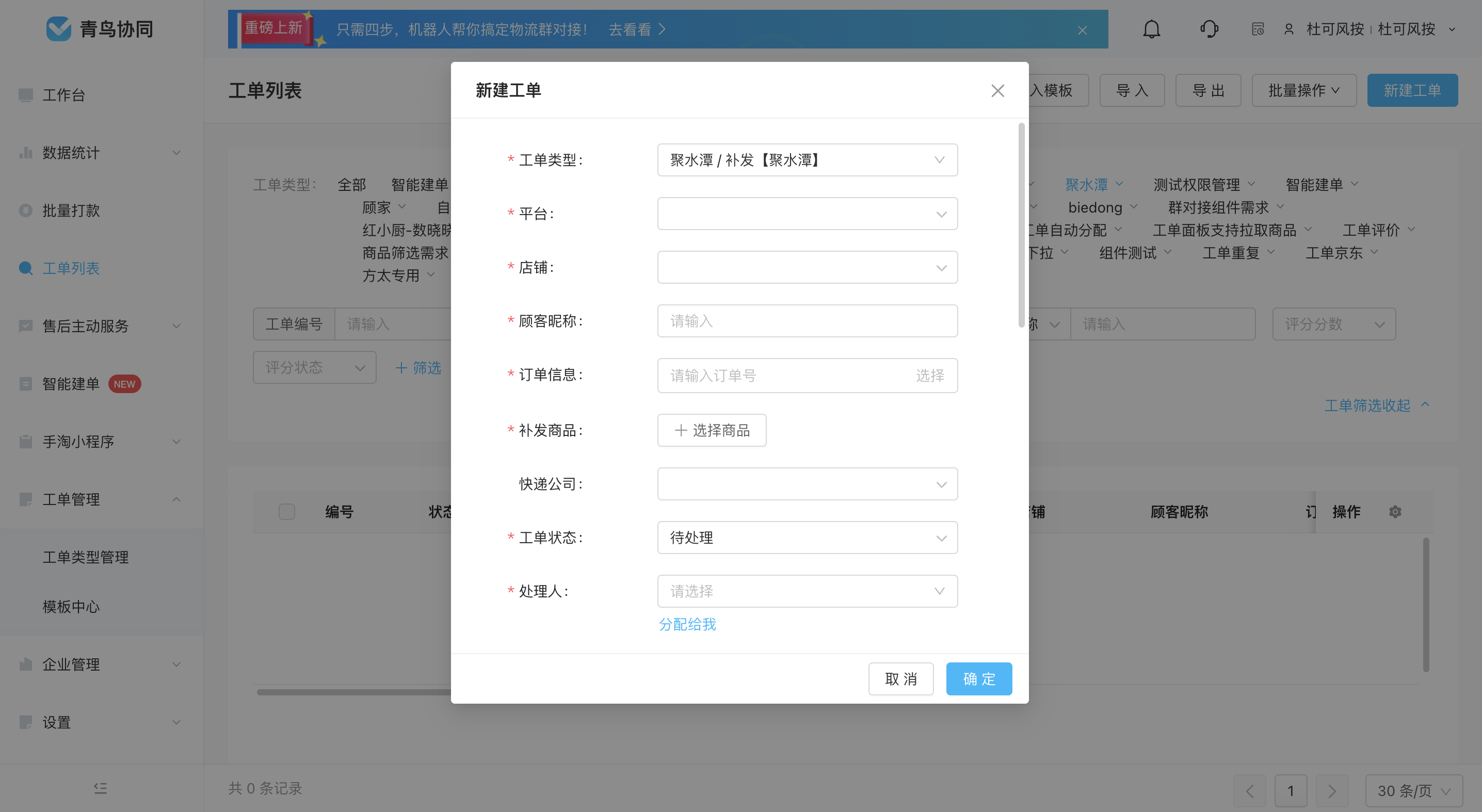Open the 店铺 dropdown
The image size is (1482, 812).
click(807, 267)
